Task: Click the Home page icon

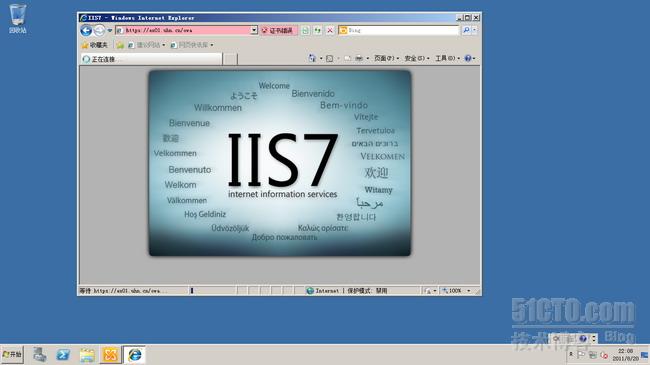Action: tap(312, 58)
